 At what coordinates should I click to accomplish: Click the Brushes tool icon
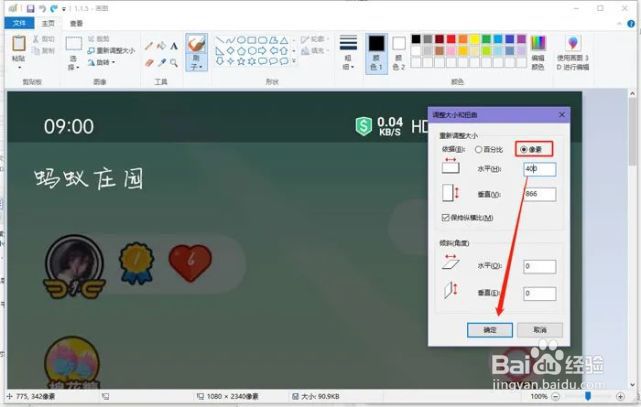(196, 44)
